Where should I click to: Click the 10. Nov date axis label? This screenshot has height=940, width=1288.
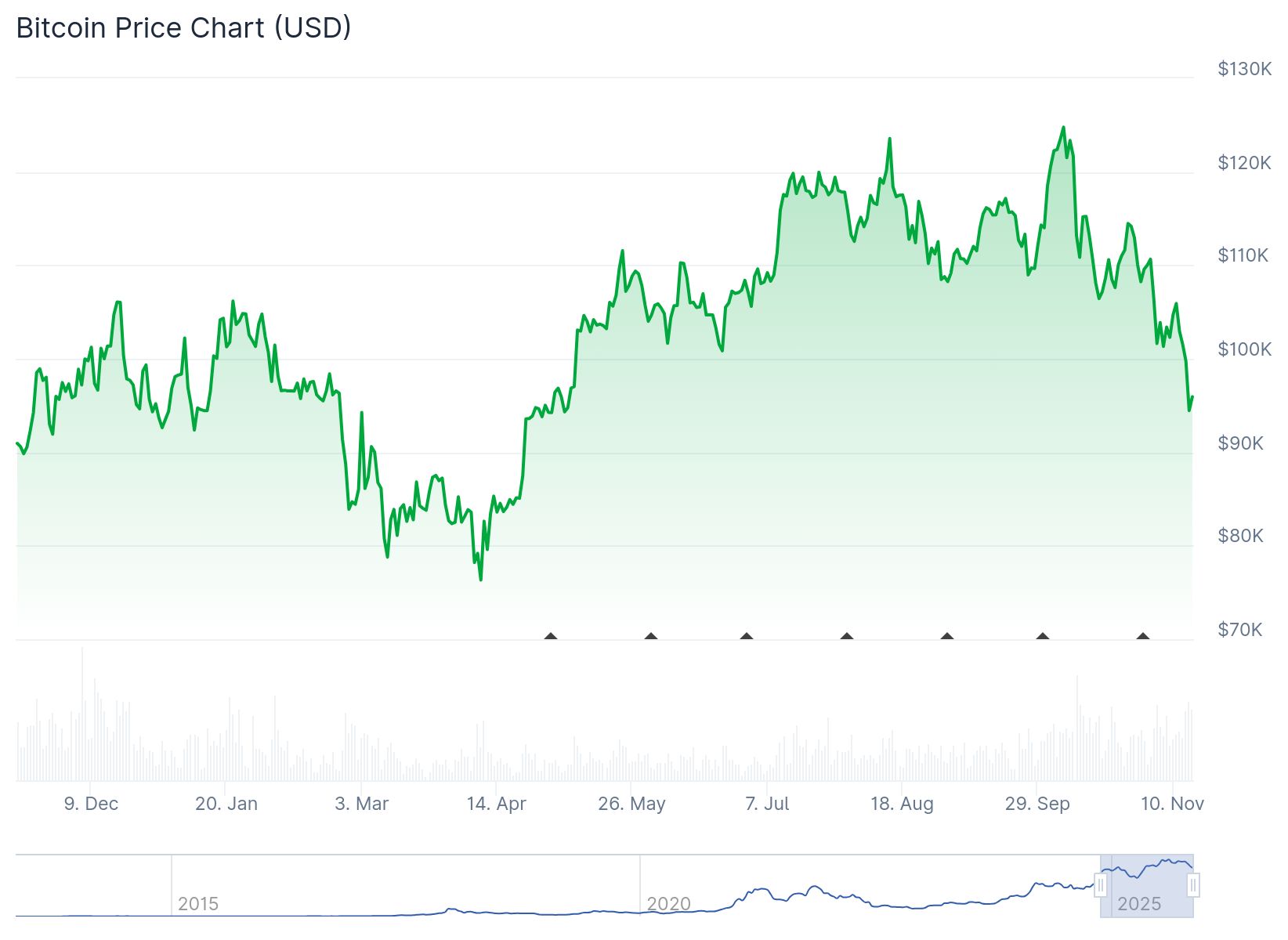[1172, 804]
